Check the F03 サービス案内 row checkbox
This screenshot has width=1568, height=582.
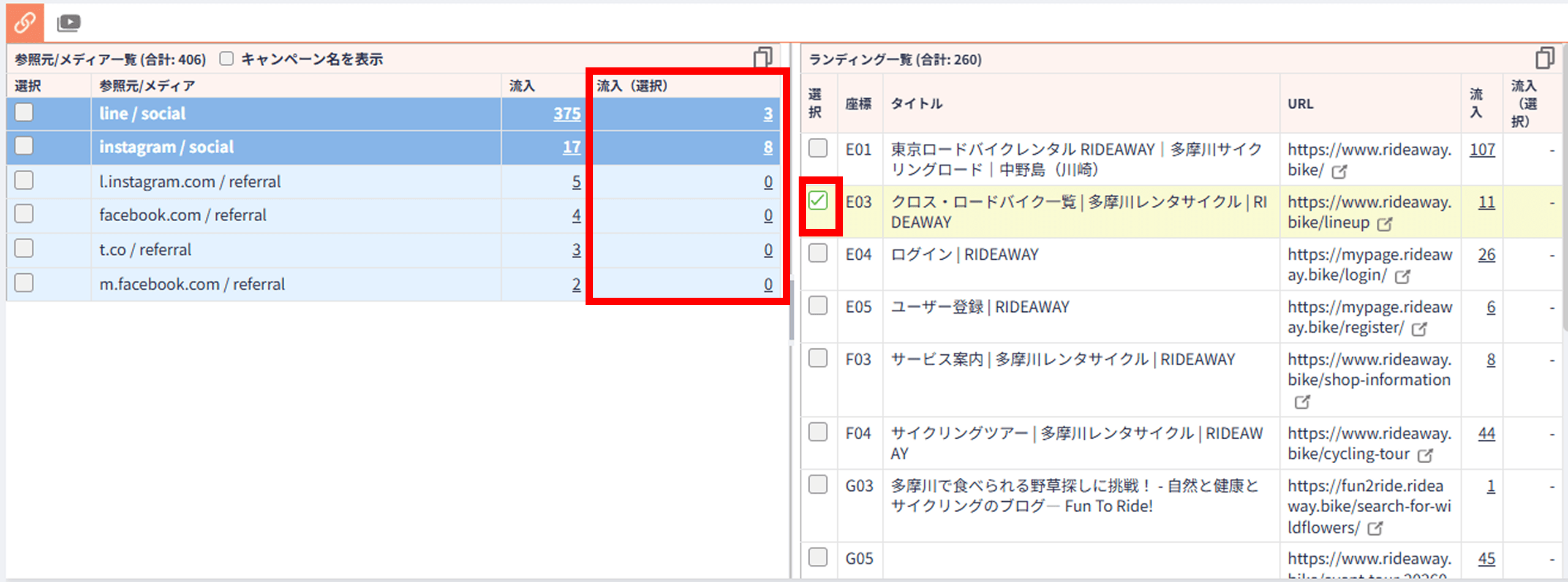coord(818,358)
